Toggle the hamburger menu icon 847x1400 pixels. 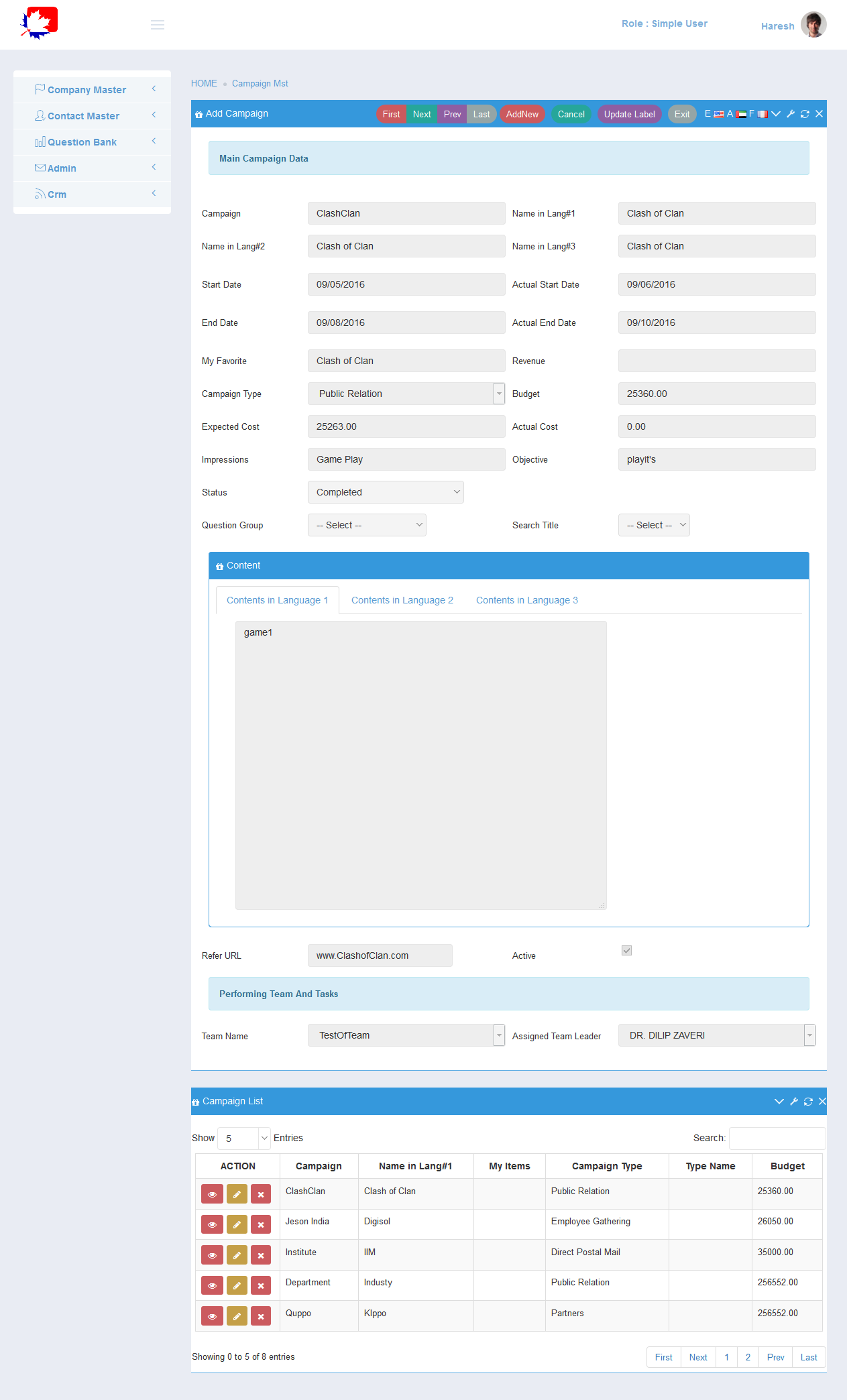tap(158, 25)
